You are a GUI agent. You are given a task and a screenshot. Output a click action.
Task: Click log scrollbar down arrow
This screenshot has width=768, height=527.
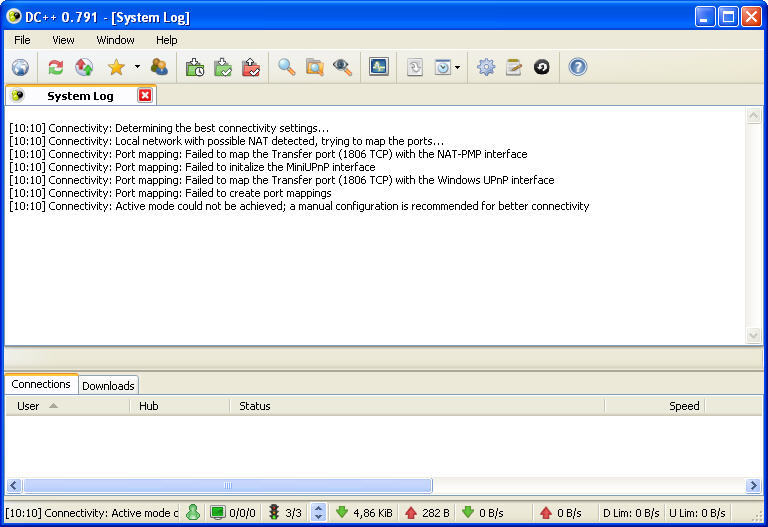click(753, 335)
